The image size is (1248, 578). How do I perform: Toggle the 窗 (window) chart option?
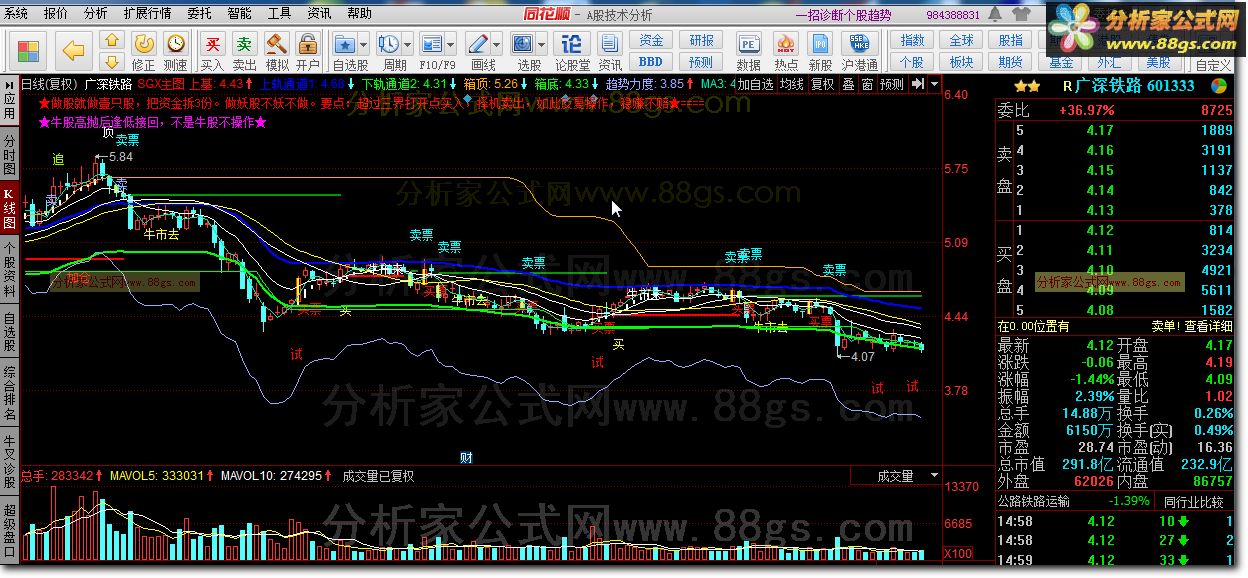tap(867, 85)
